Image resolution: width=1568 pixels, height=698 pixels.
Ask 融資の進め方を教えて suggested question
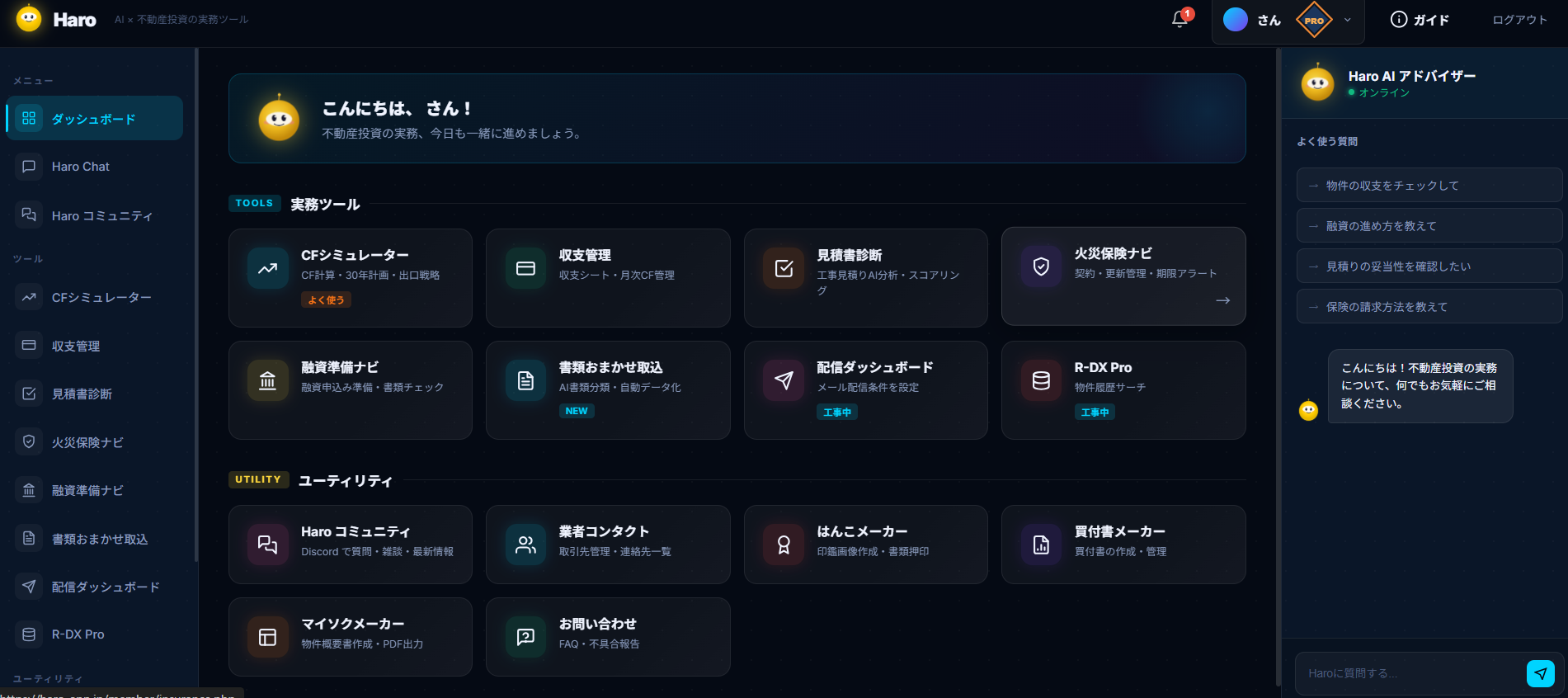click(1429, 226)
